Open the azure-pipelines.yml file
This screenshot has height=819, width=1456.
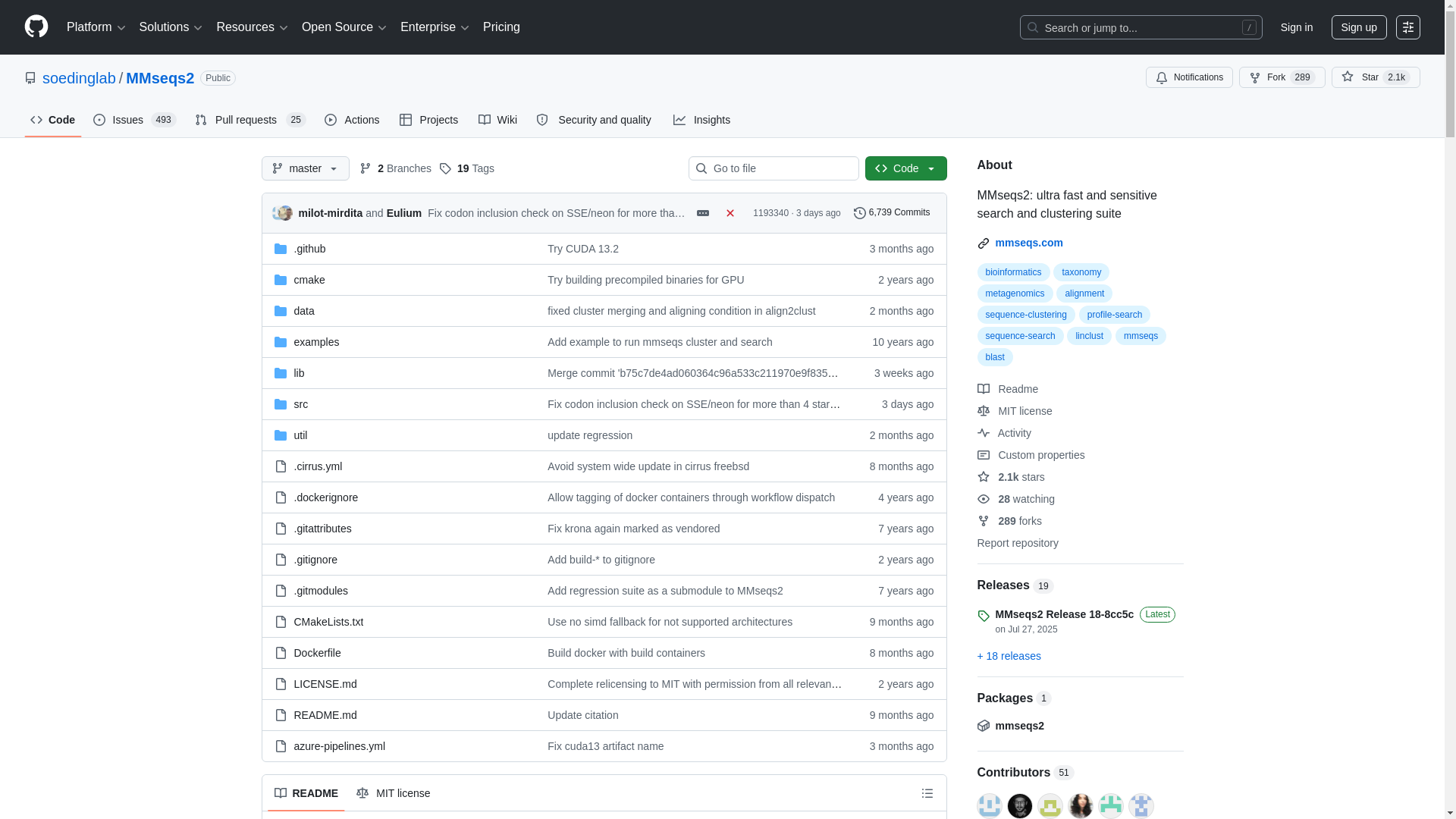point(339,746)
